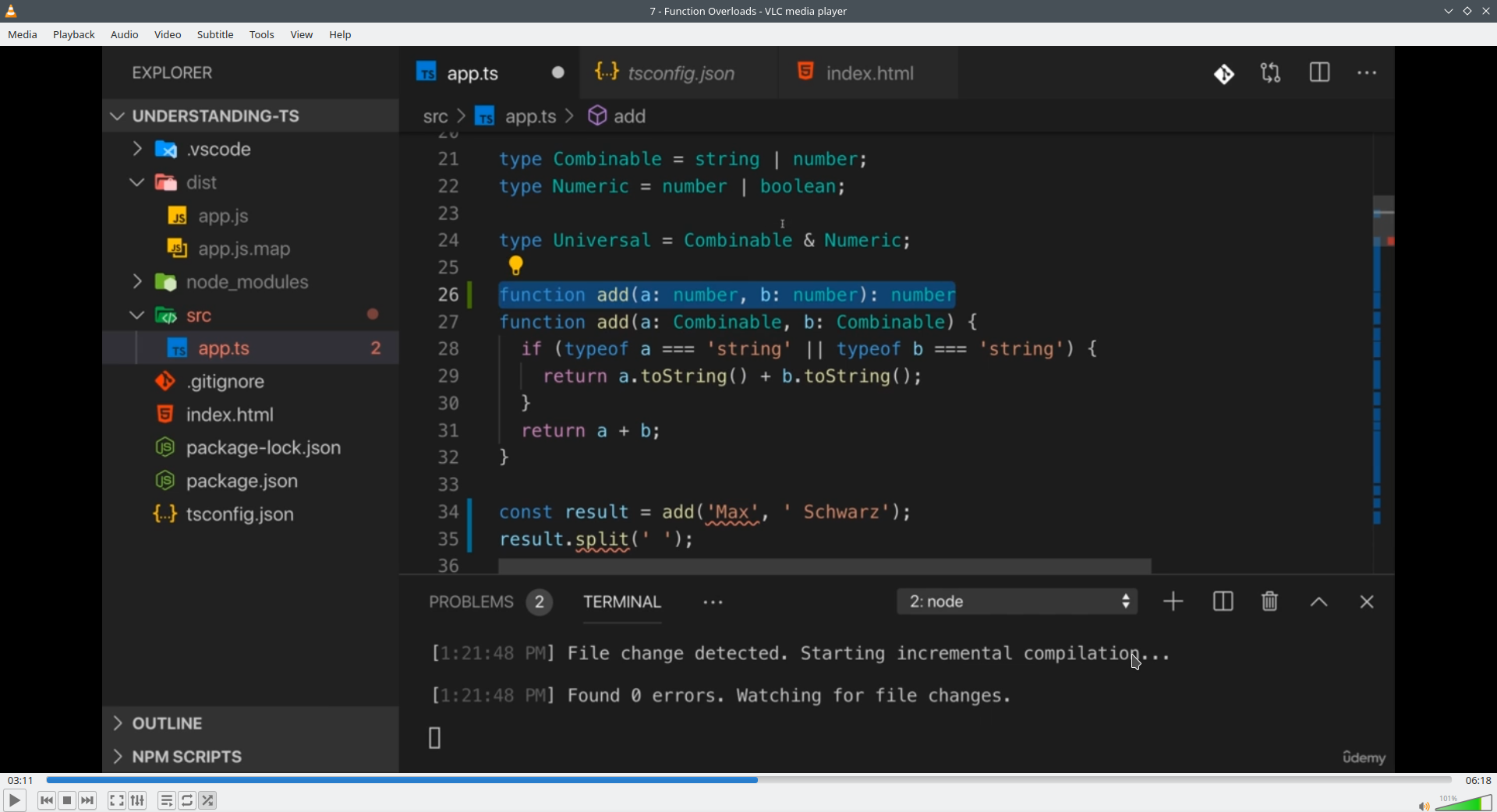The width and height of the screenshot is (1497, 812).
Task: Open the Playback menu
Action: click(x=74, y=35)
